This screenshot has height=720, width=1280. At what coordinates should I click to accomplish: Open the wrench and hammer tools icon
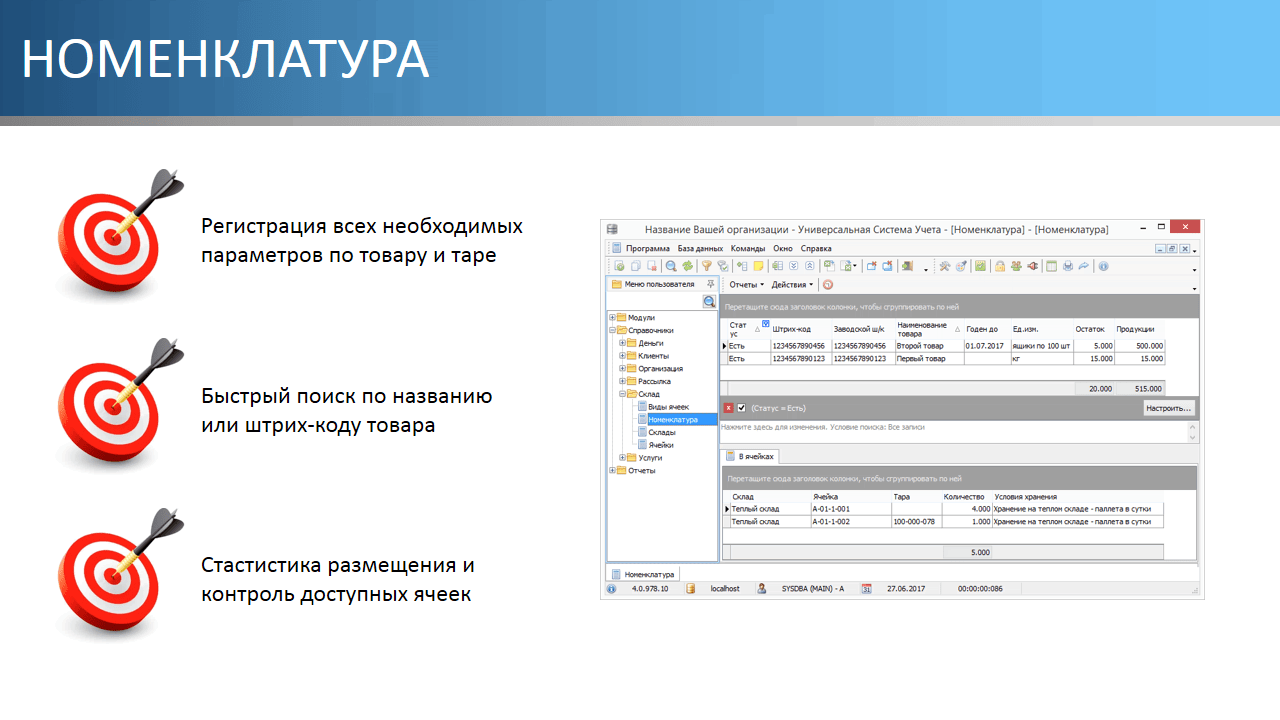click(944, 266)
